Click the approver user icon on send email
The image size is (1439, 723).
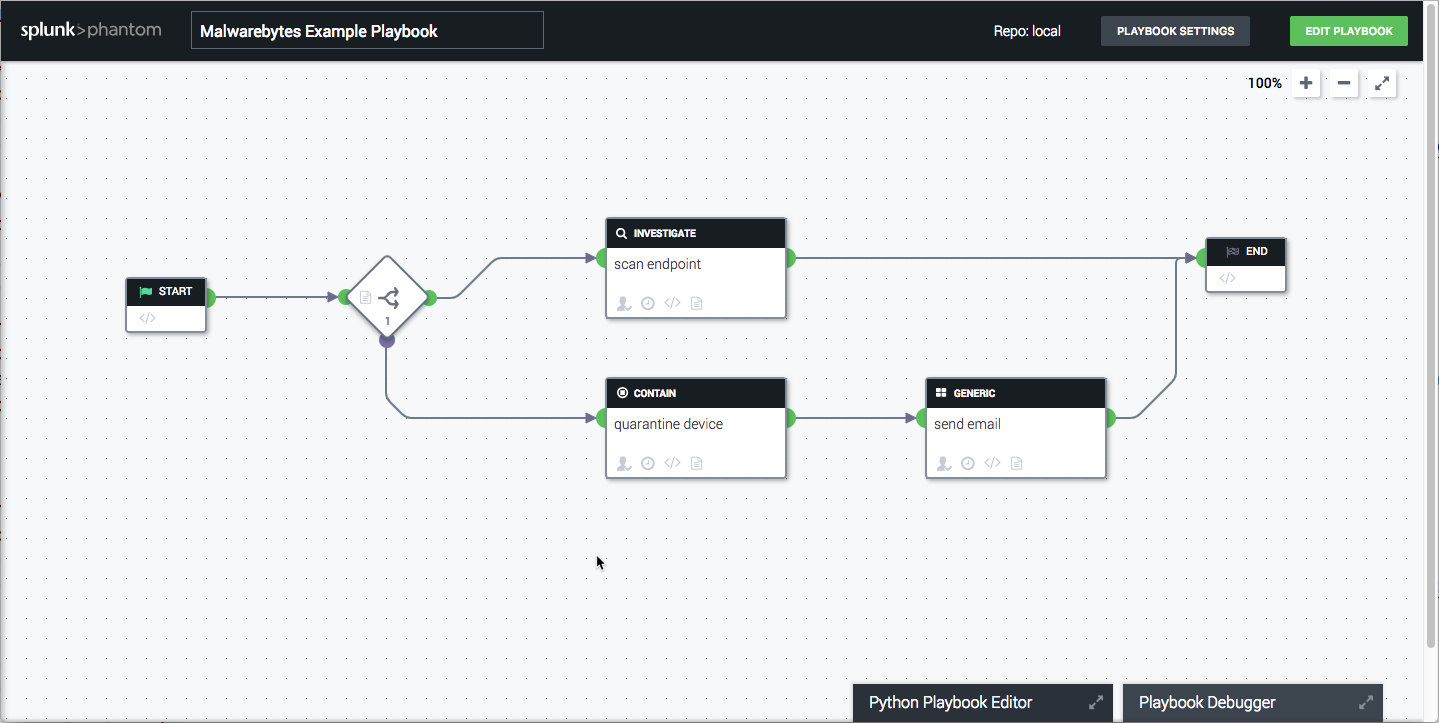coord(944,463)
